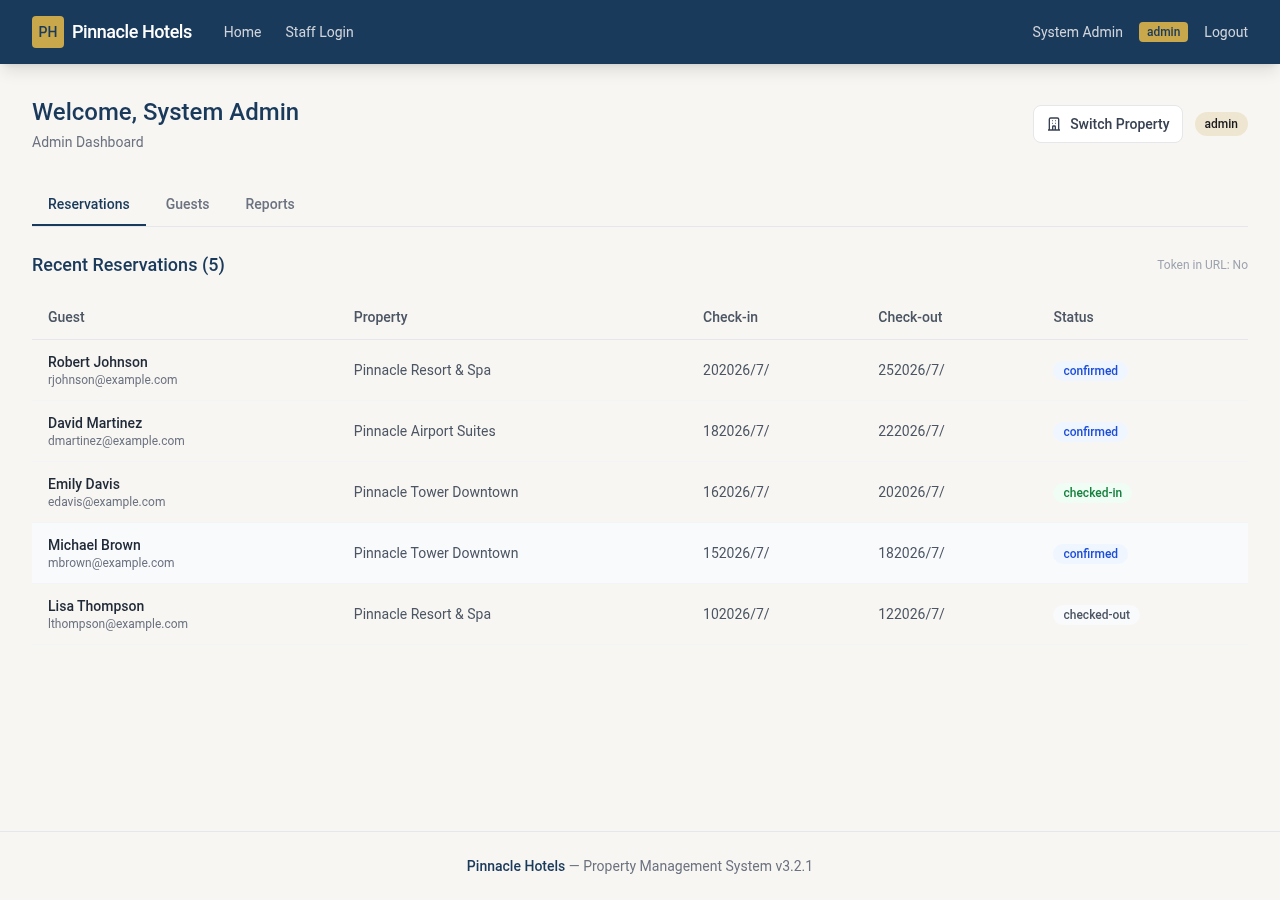Click check-out date 252026/7/

pyautogui.click(x=911, y=370)
